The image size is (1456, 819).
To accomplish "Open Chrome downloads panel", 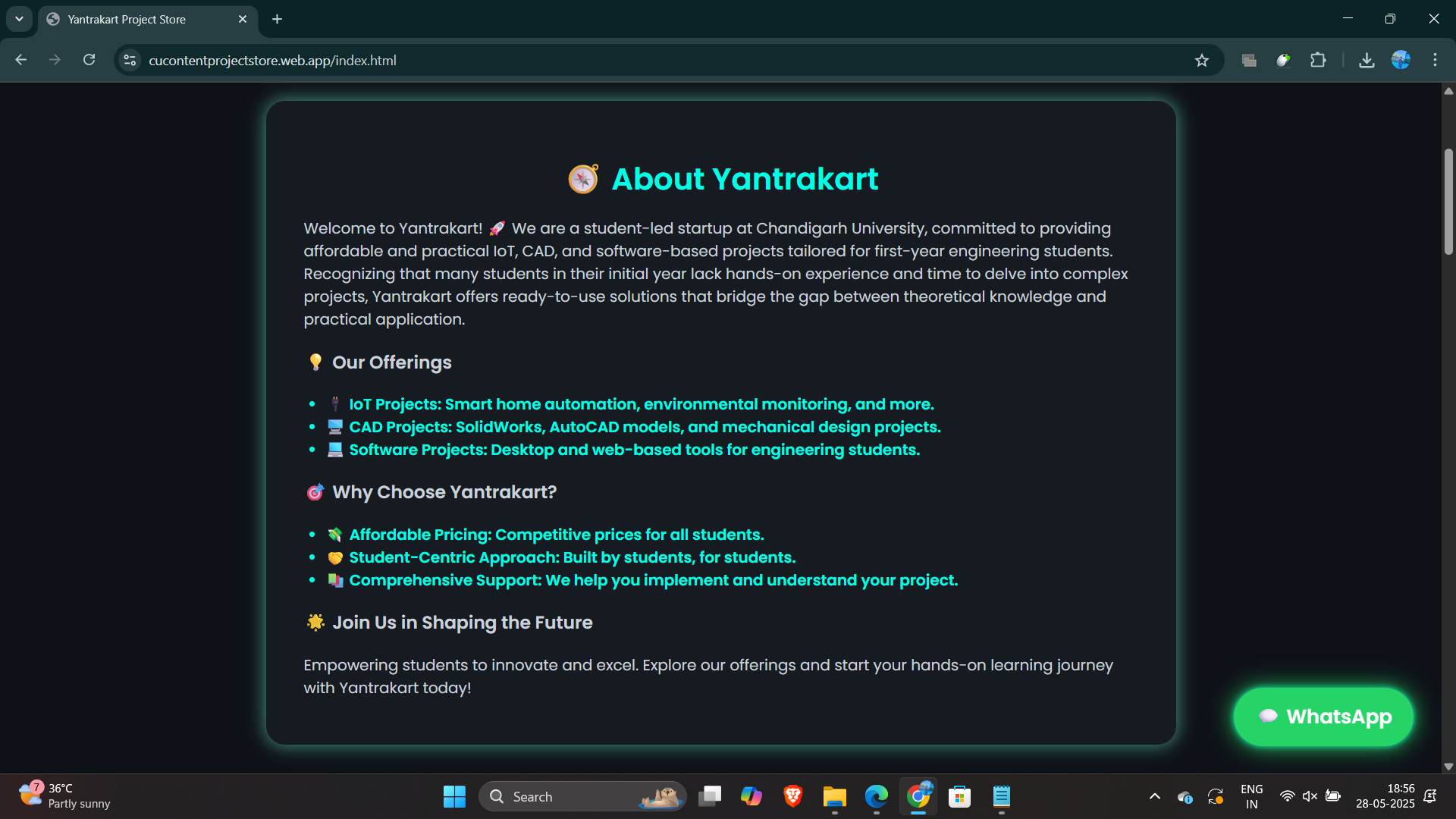I will coord(1367,60).
